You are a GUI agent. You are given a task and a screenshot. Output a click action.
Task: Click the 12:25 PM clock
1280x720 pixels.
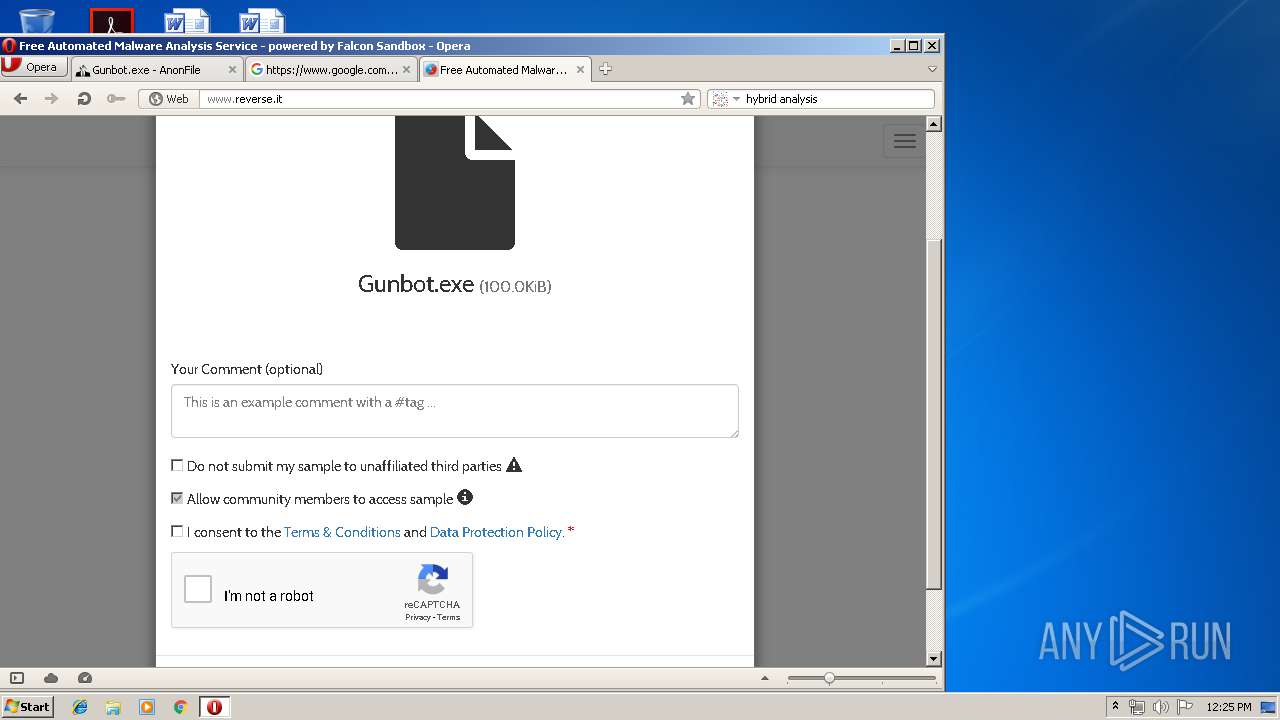[x=1228, y=707]
